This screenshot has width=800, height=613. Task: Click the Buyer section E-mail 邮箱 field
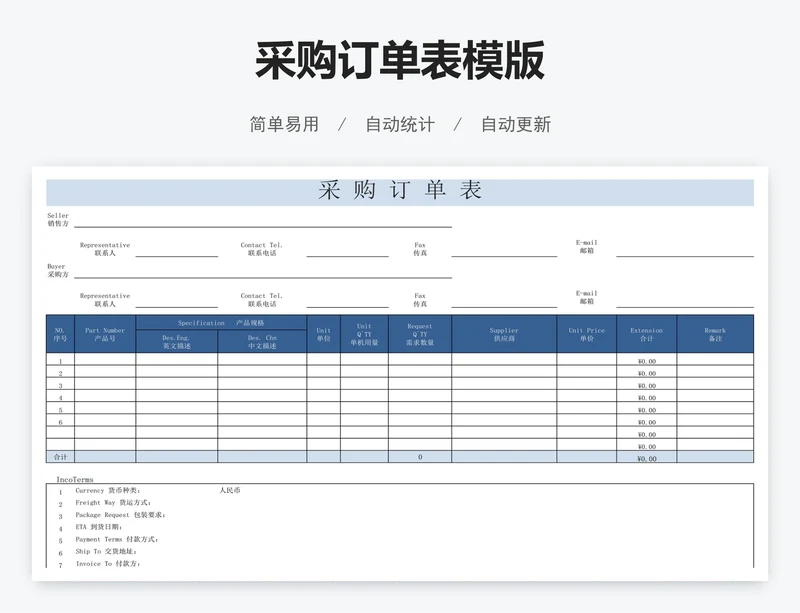coord(685,302)
